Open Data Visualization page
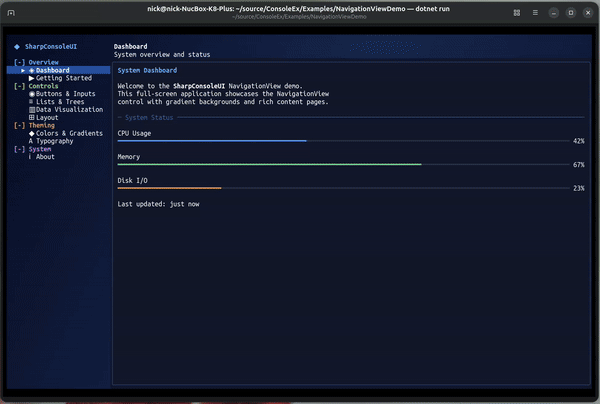The width and height of the screenshot is (600, 404). [66, 109]
